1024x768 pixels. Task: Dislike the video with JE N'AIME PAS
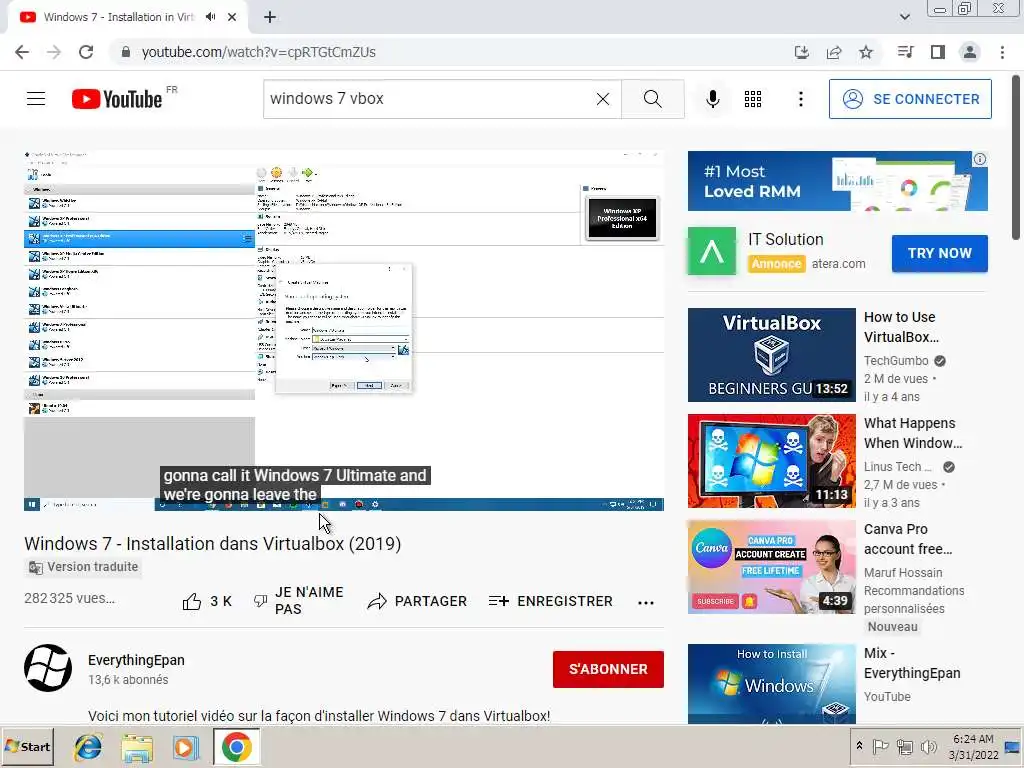click(x=298, y=601)
